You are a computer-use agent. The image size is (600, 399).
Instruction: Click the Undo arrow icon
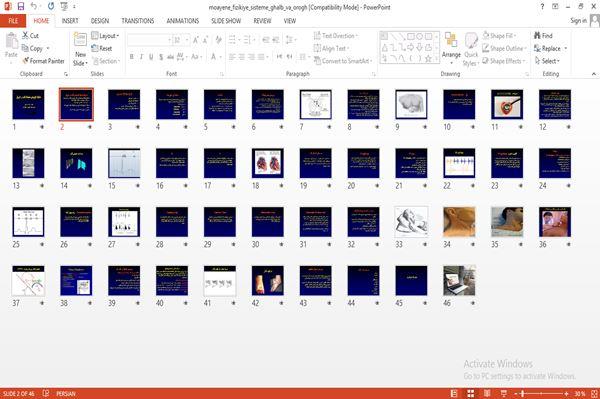tap(34, 6)
